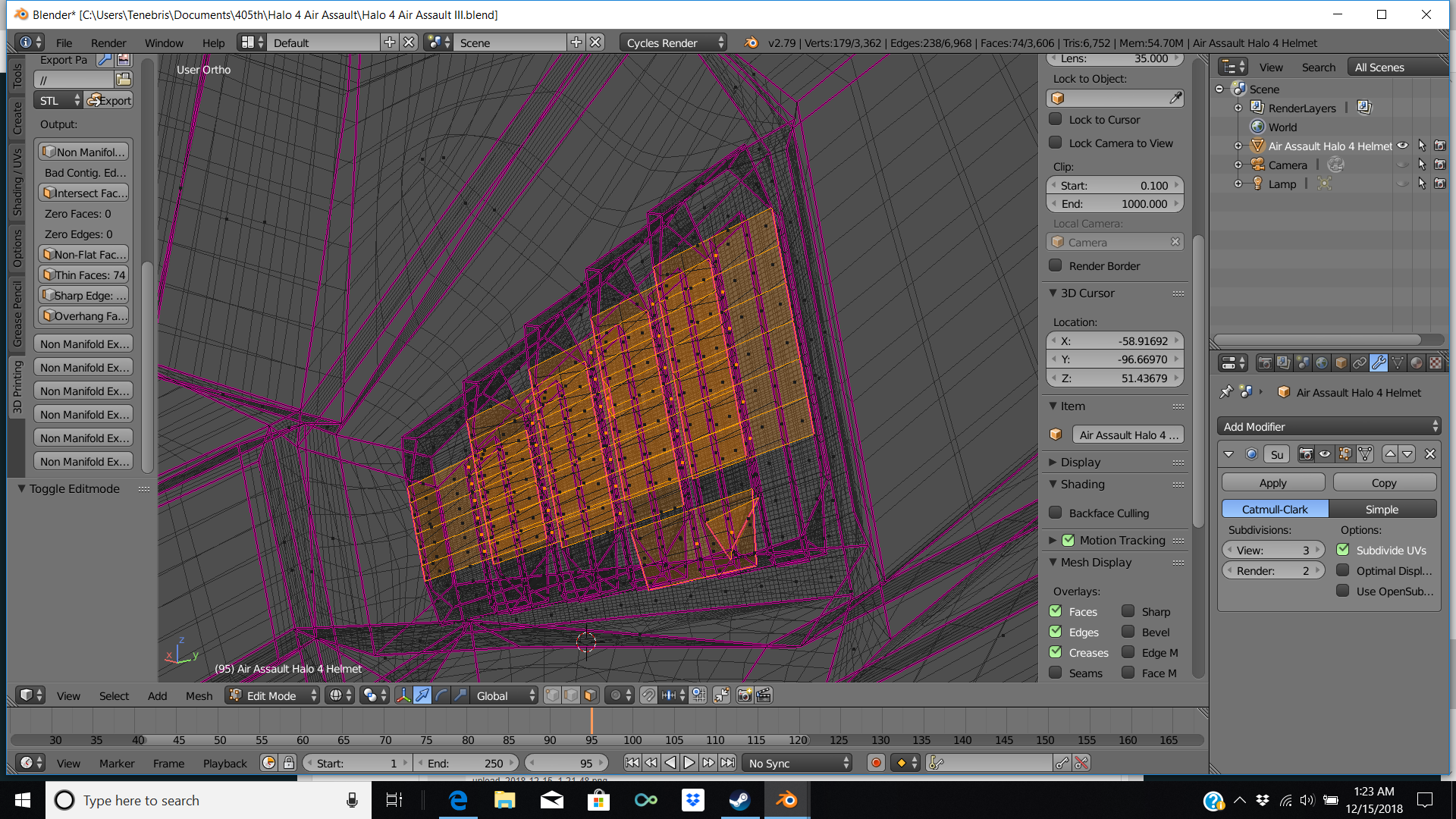Screen dimensions: 1456x819
Task: Click the Export button
Action: [x=108, y=100]
